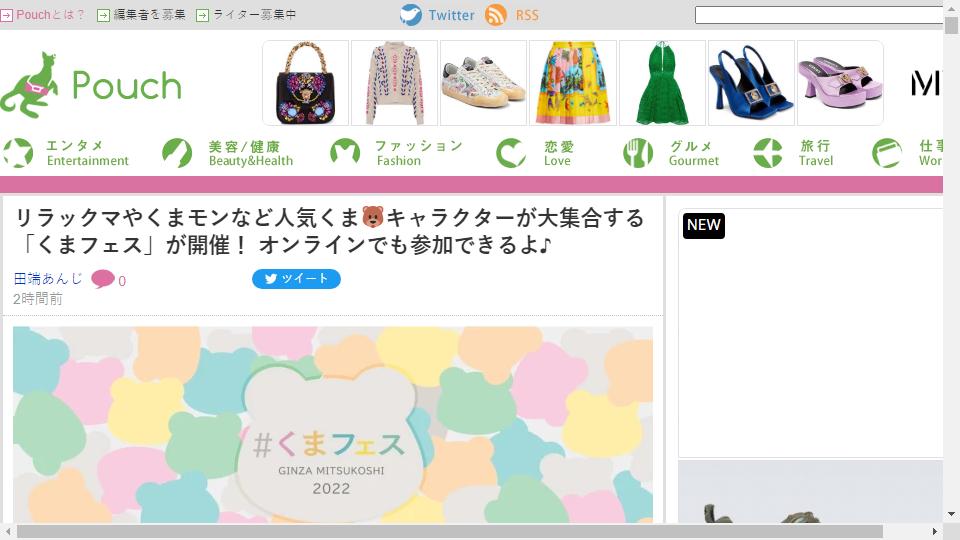Open the 美容/健康 Beauty&Health category
The image size is (960, 540).
(250, 153)
